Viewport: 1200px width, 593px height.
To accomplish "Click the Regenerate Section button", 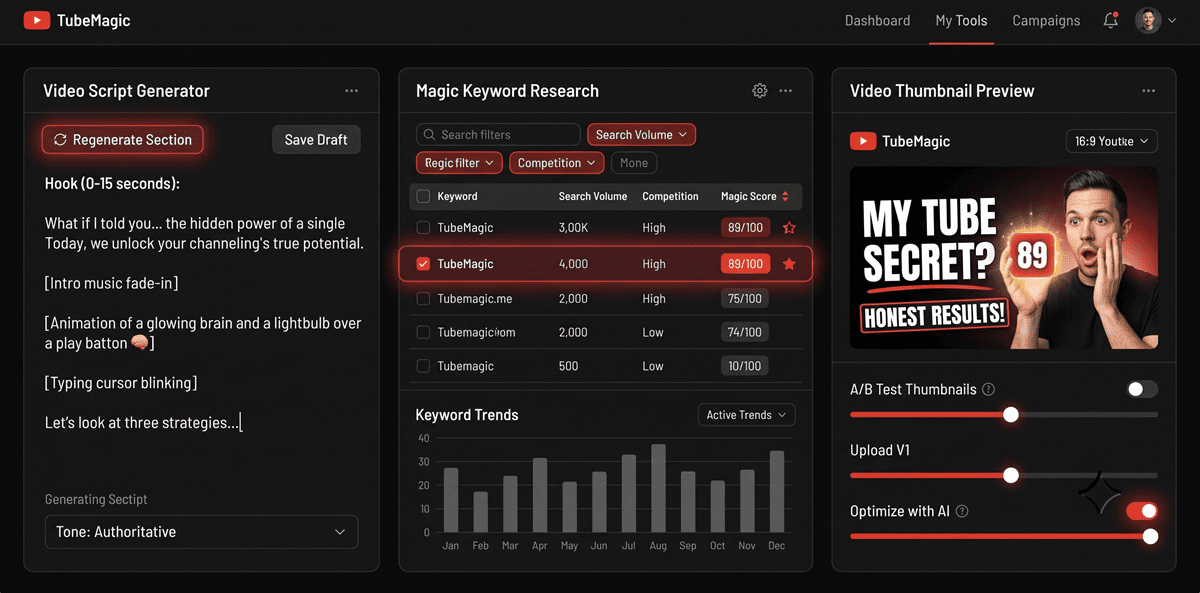I will tap(122, 140).
